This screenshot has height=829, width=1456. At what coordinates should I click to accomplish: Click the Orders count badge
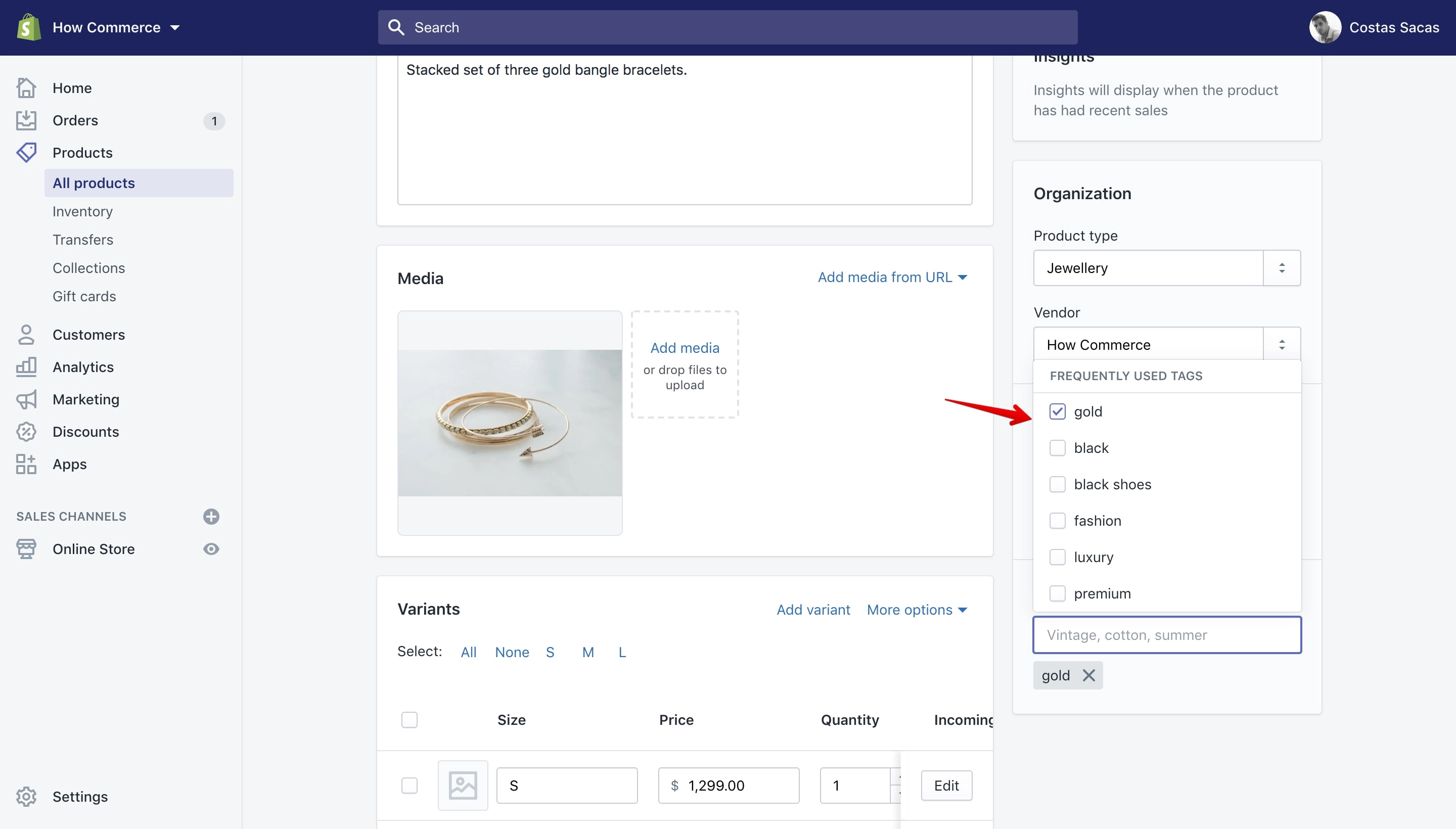(x=214, y=121)
